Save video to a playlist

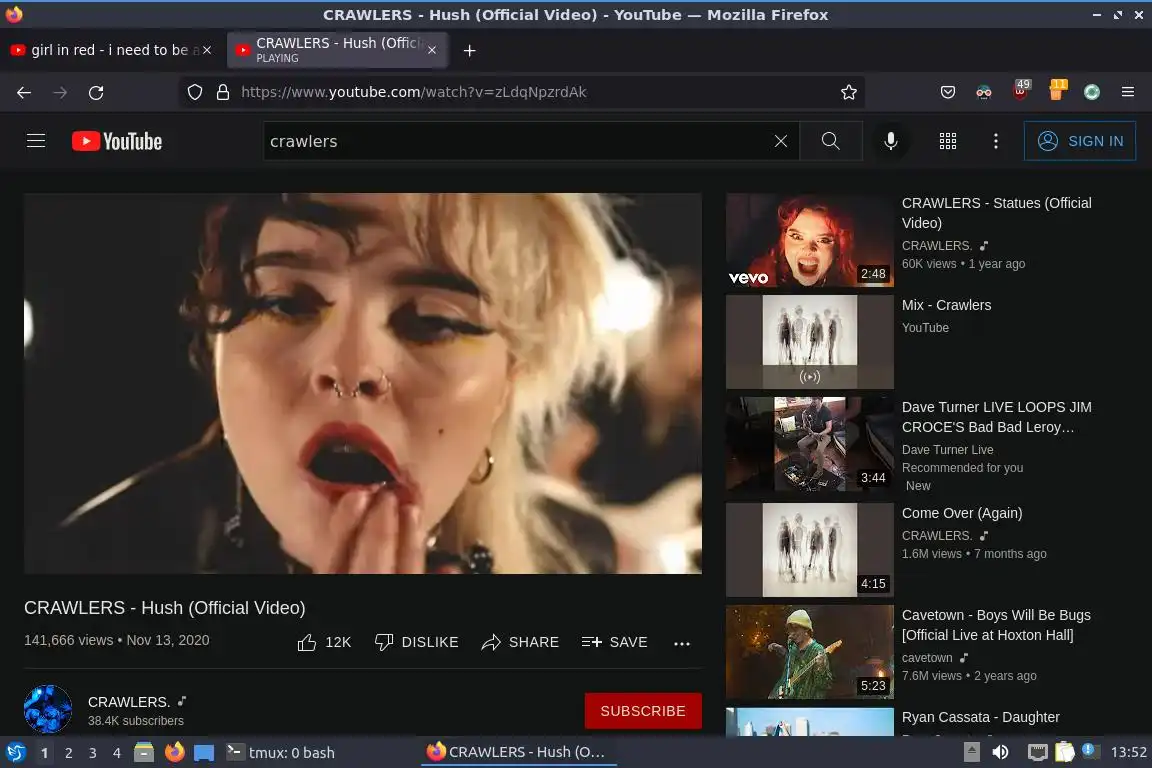[x=614, y=642]
